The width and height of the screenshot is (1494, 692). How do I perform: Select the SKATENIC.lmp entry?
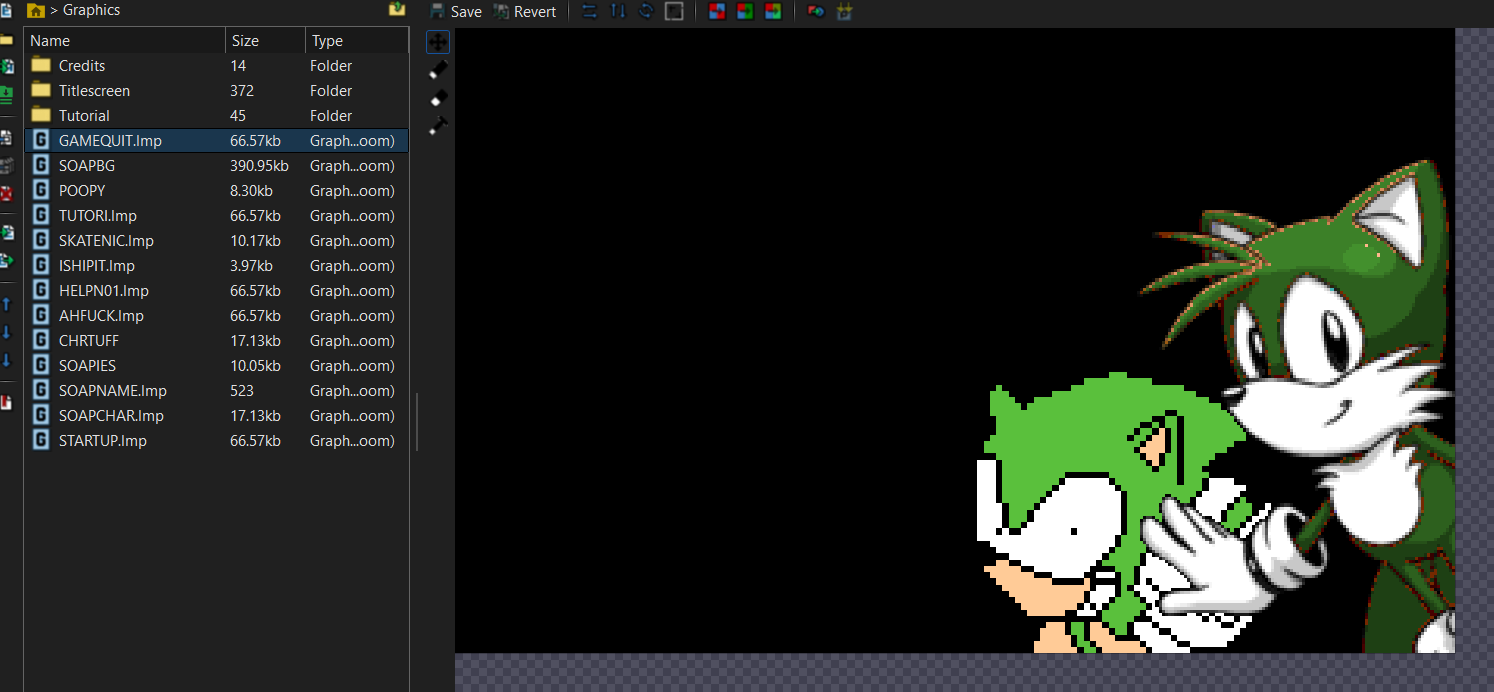(216, 241)
